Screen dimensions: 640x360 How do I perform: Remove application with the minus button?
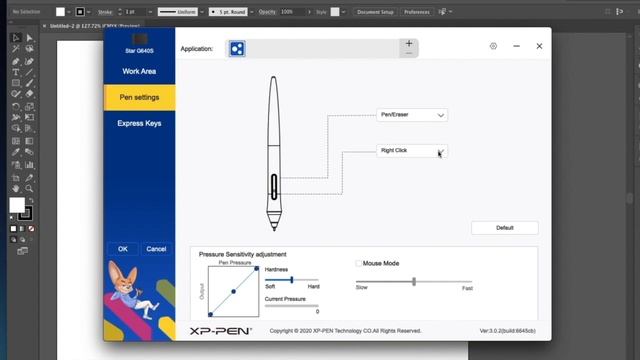(x=409, y=53)
